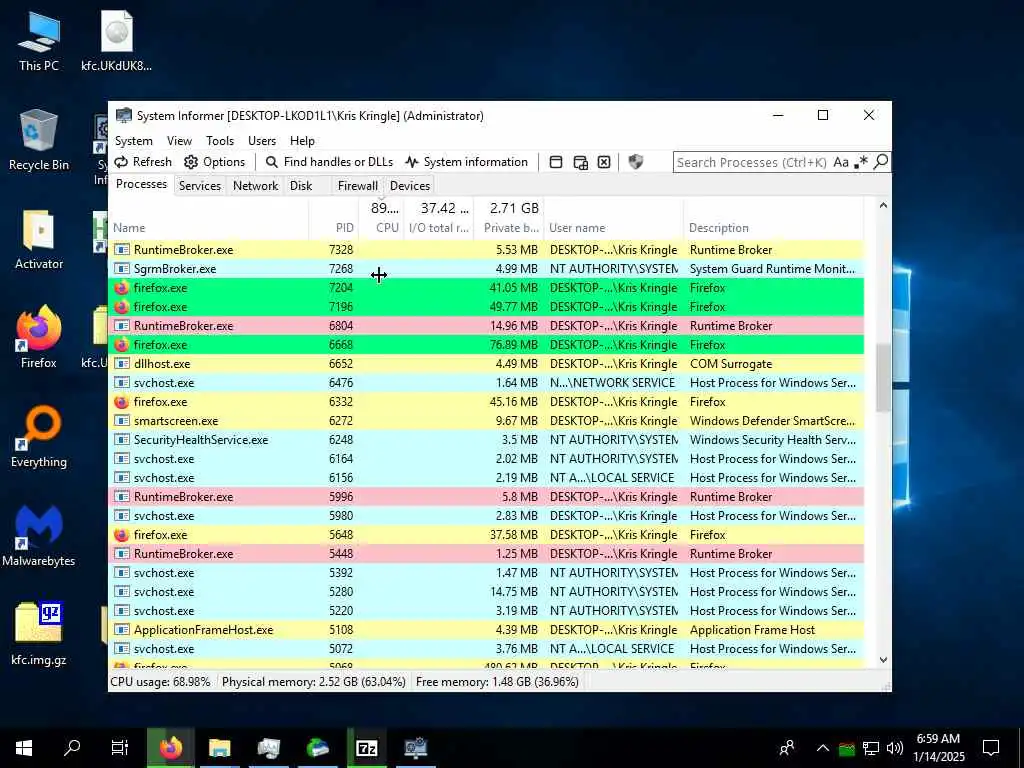The height and width of the screenshot is (768, 1024).
Task: Click Physical memory status bar entry
Action: [x=313, y=682]
